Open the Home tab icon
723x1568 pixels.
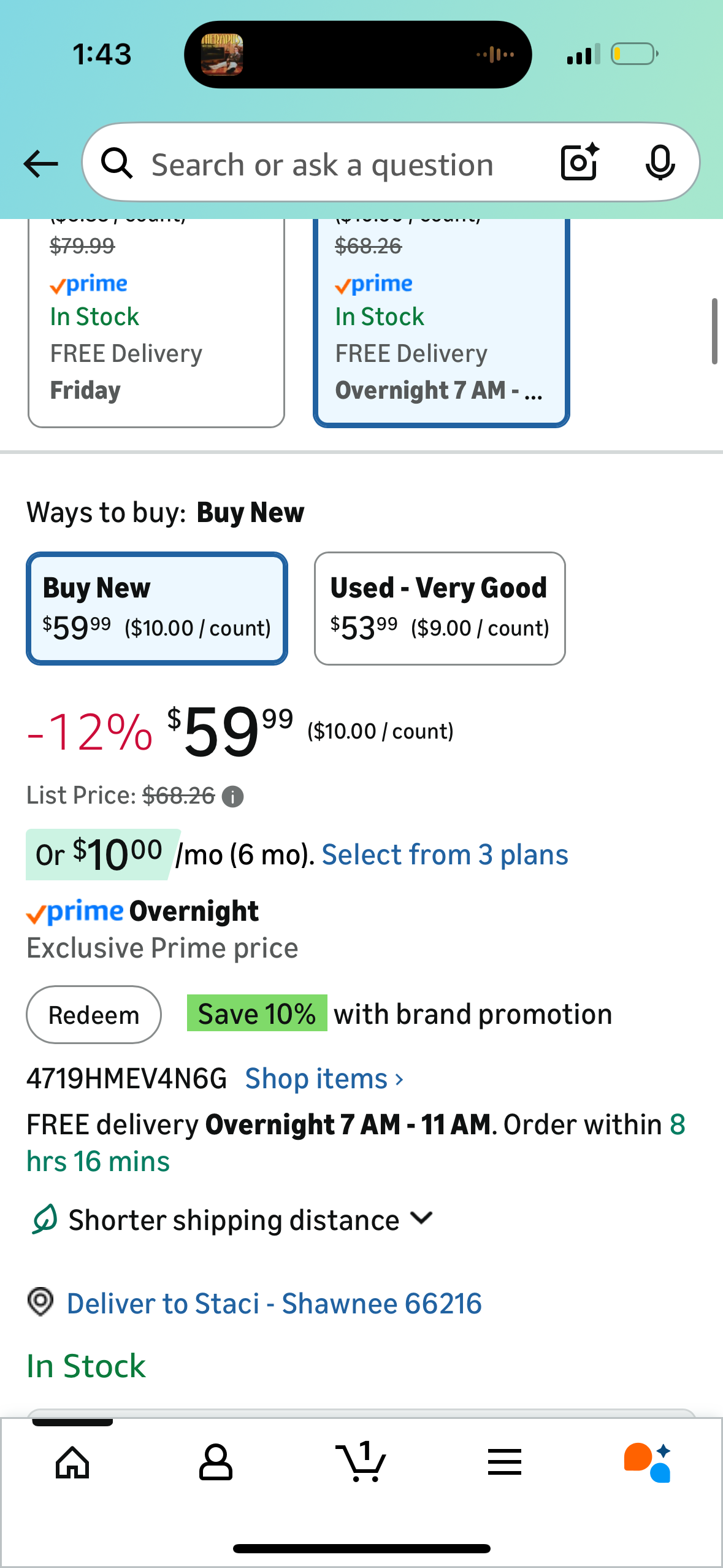pyautogui.click(x=72, y=1462)
